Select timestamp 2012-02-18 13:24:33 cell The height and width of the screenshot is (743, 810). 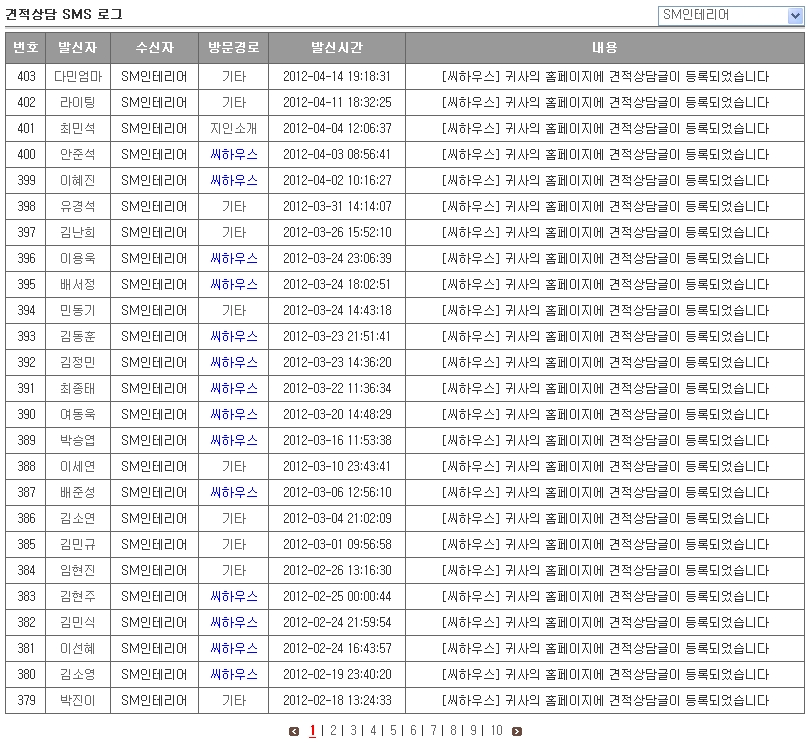[x=337, y=700]
